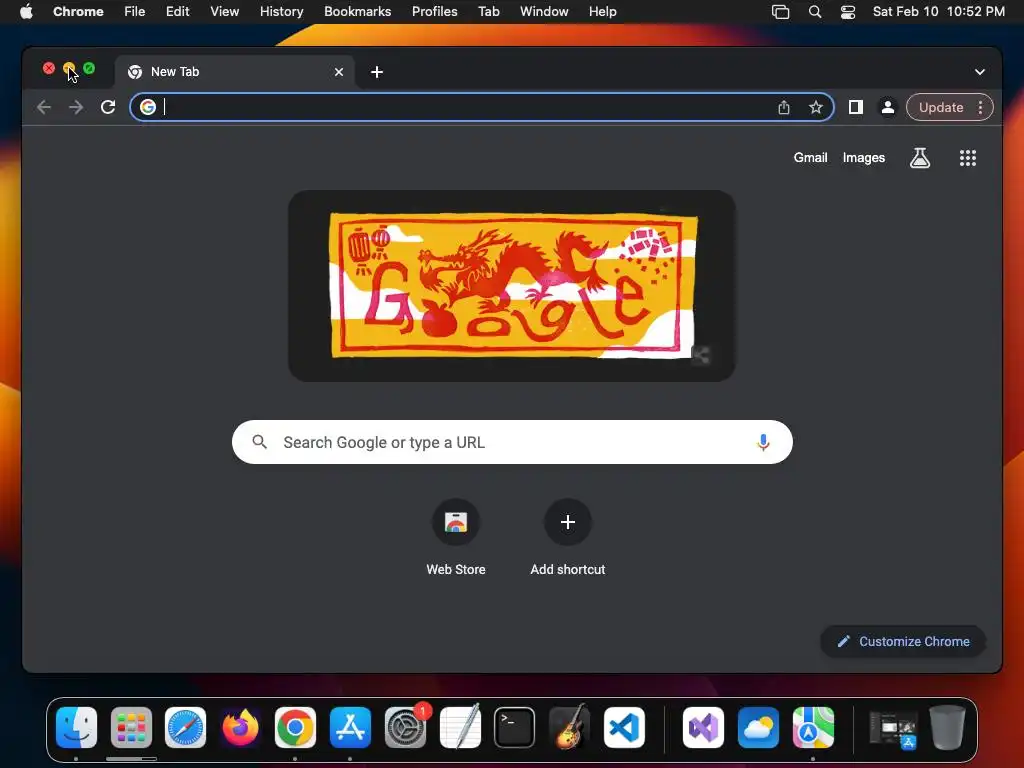This screenshot has width=1024, height=768.
Task: Select the New Tab tab
Action: click(235, 72)
